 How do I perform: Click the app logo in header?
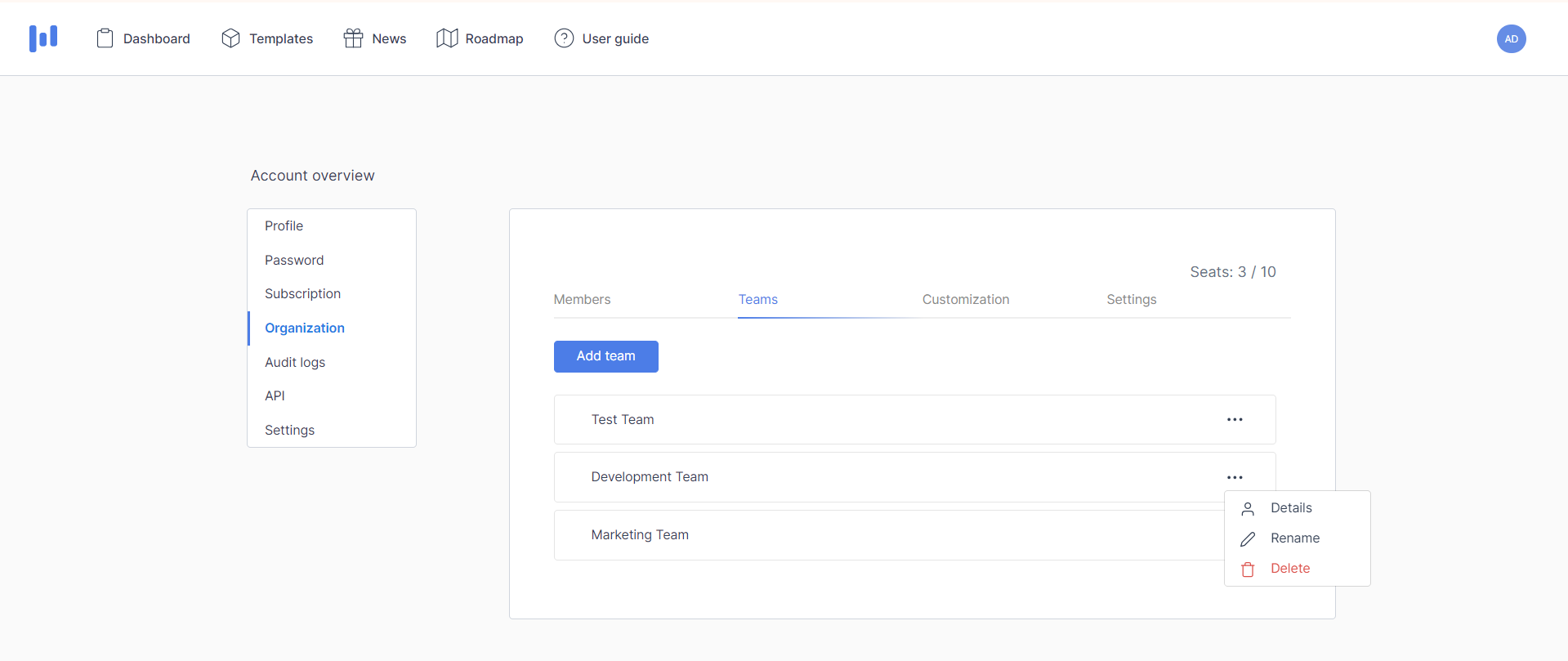pos(43,38)
